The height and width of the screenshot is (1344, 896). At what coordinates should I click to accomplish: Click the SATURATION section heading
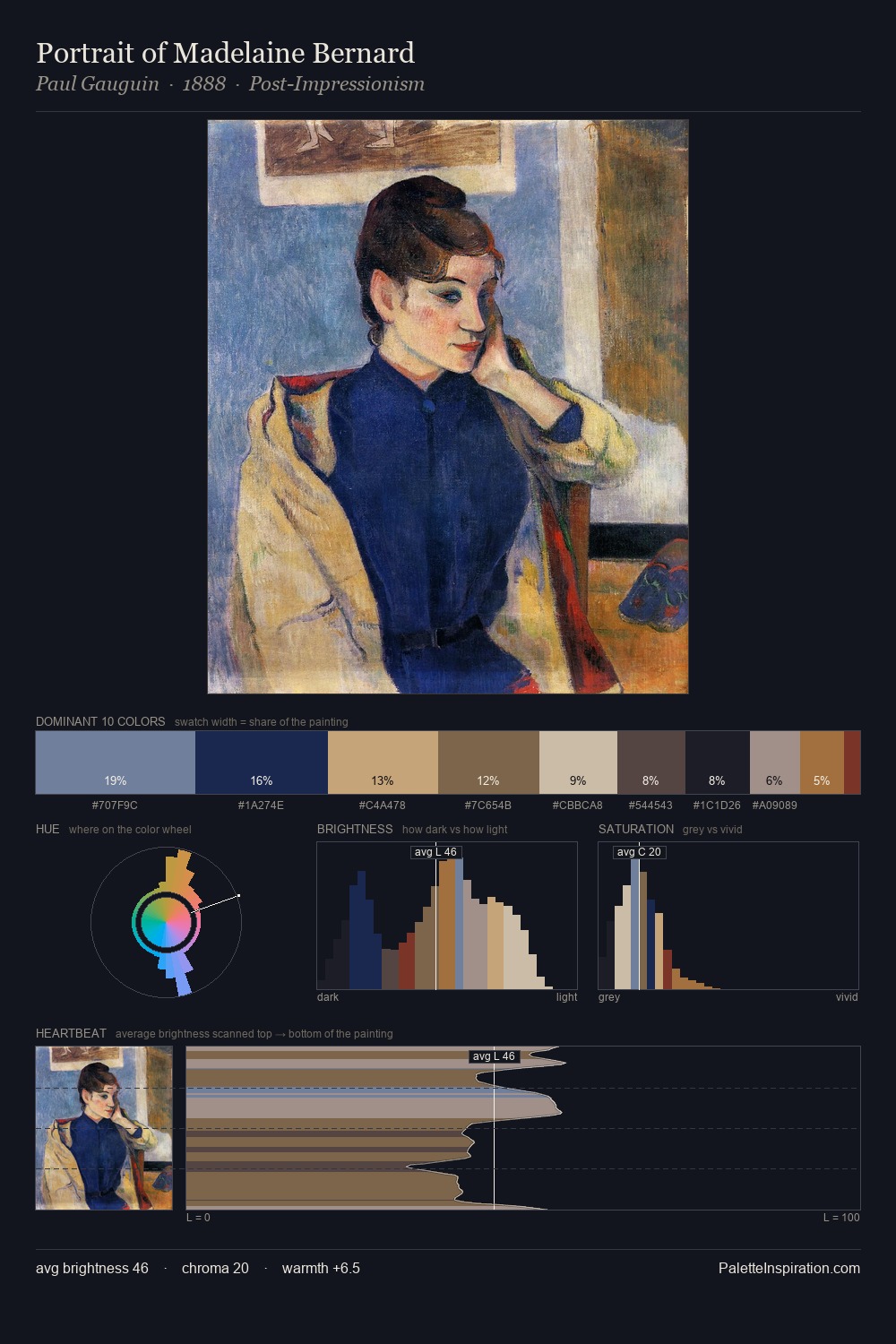(x=636, y=829)
